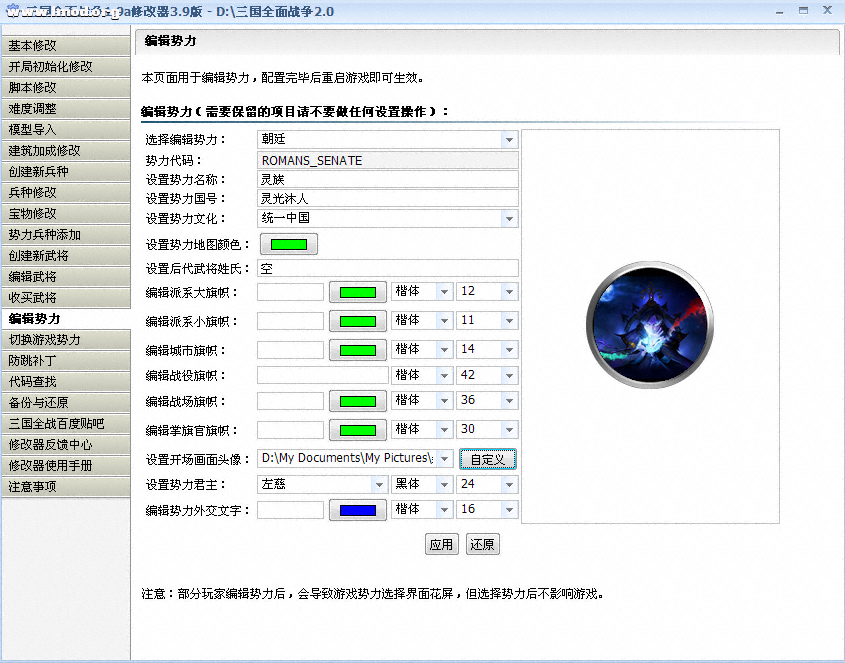The height and width of the screenshot is (663, 845).
Task: Open the 修改器使用手册 sidebar tab
Action: tap(65, 466)
